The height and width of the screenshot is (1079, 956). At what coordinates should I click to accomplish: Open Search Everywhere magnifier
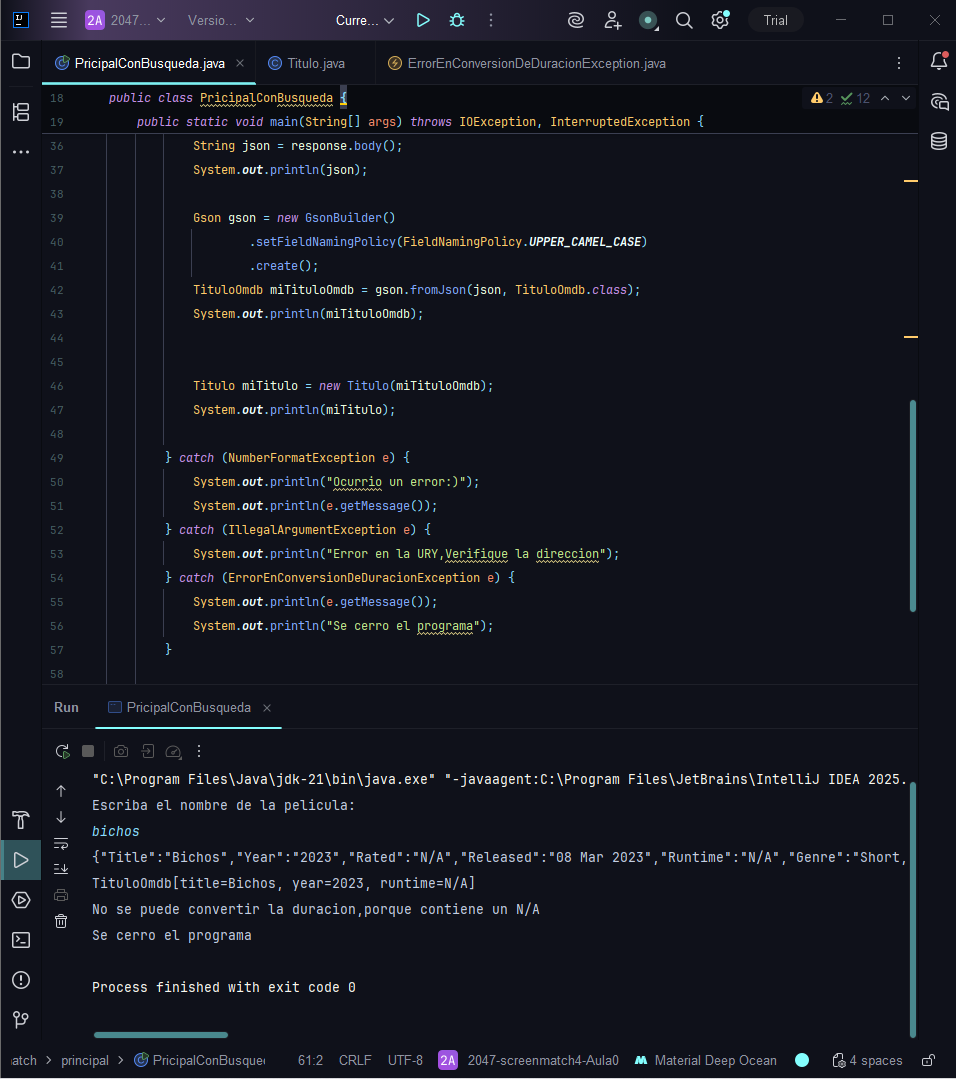pyautogui.click(x=683, y=20)
